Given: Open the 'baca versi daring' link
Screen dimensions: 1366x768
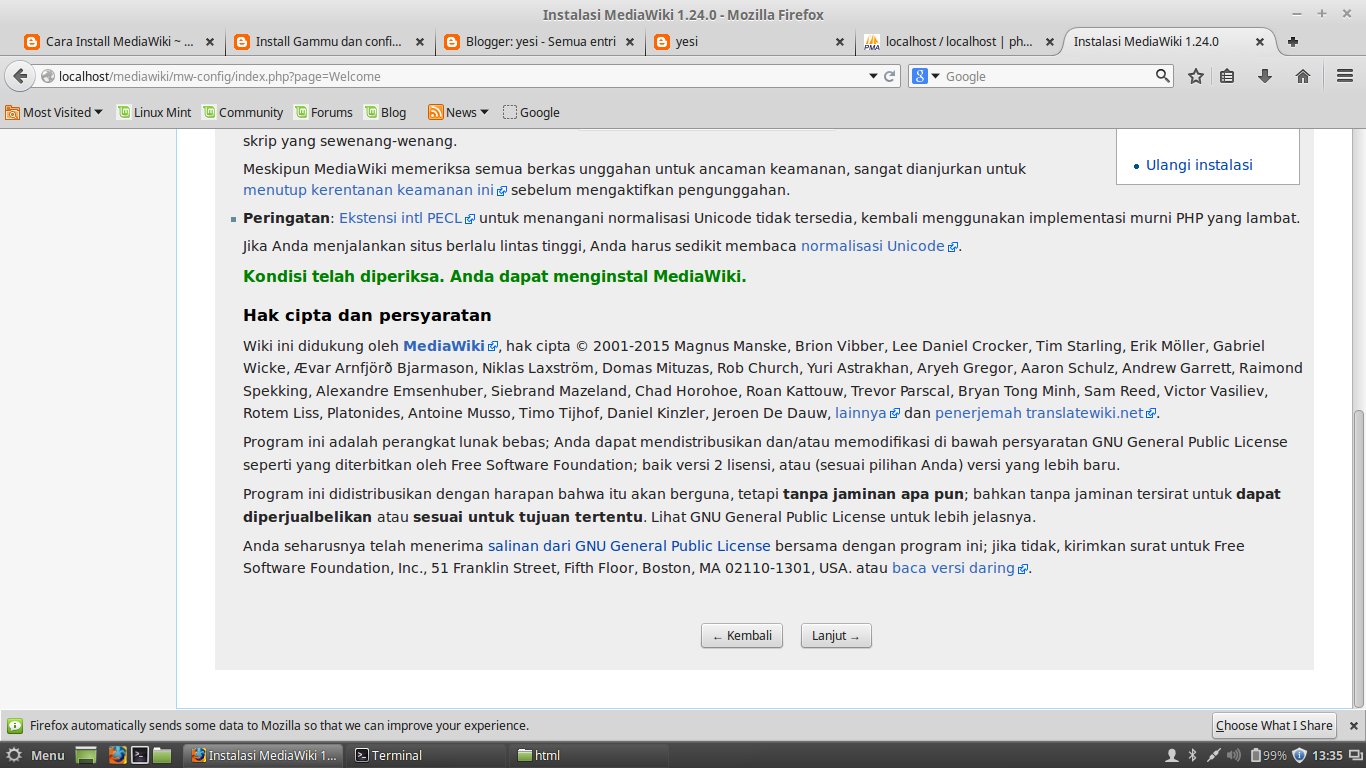Looking at the screenshot, I should click(x=960, y=568).
